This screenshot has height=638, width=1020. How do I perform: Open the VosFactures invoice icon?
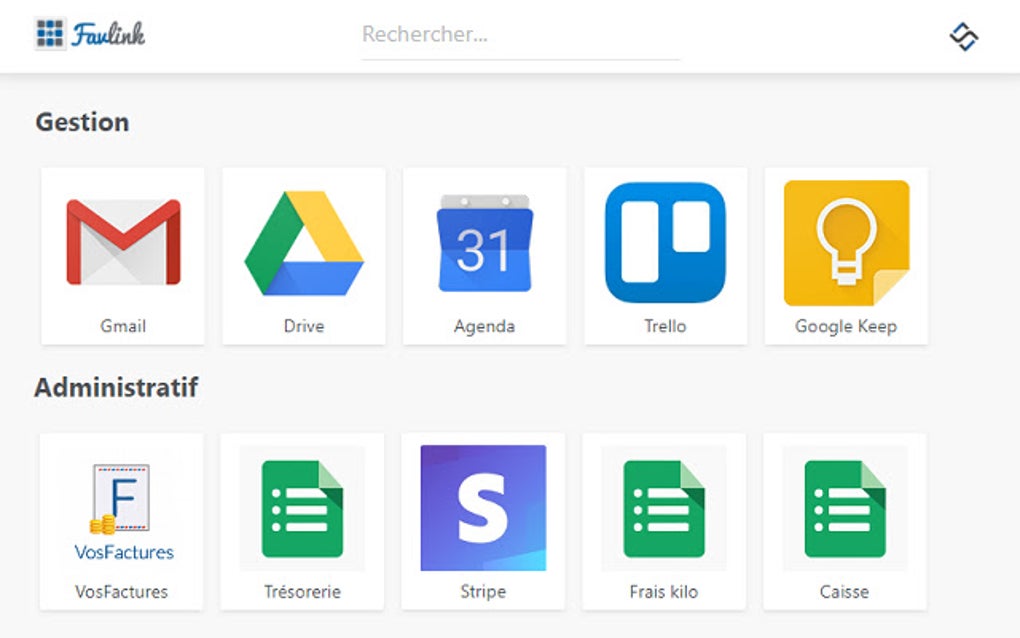tap(124, 512)
